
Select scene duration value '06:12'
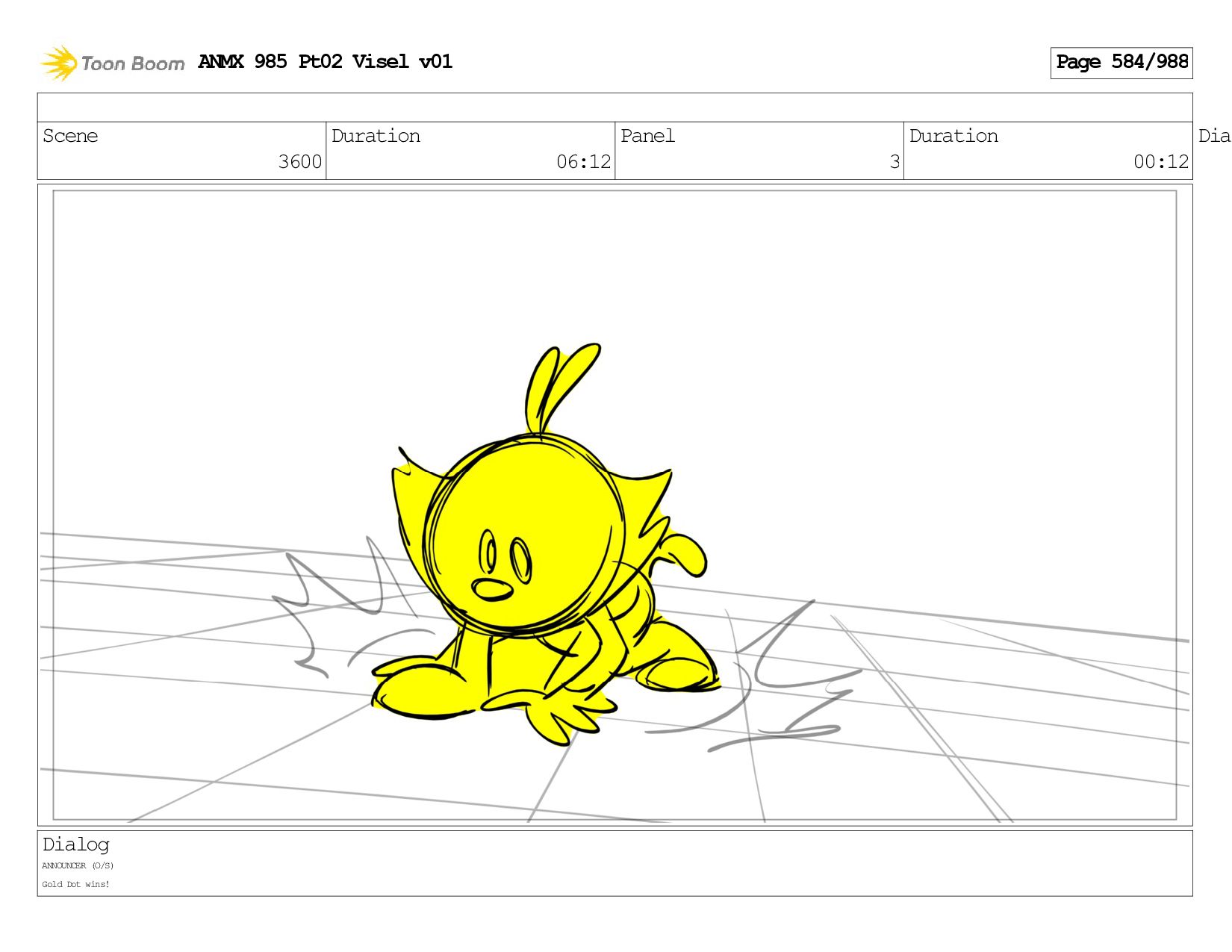(583, 162)
